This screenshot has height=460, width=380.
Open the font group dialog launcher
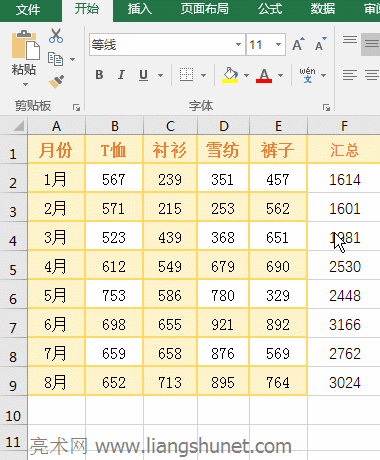pyautogui.click(x=326, y=107)
